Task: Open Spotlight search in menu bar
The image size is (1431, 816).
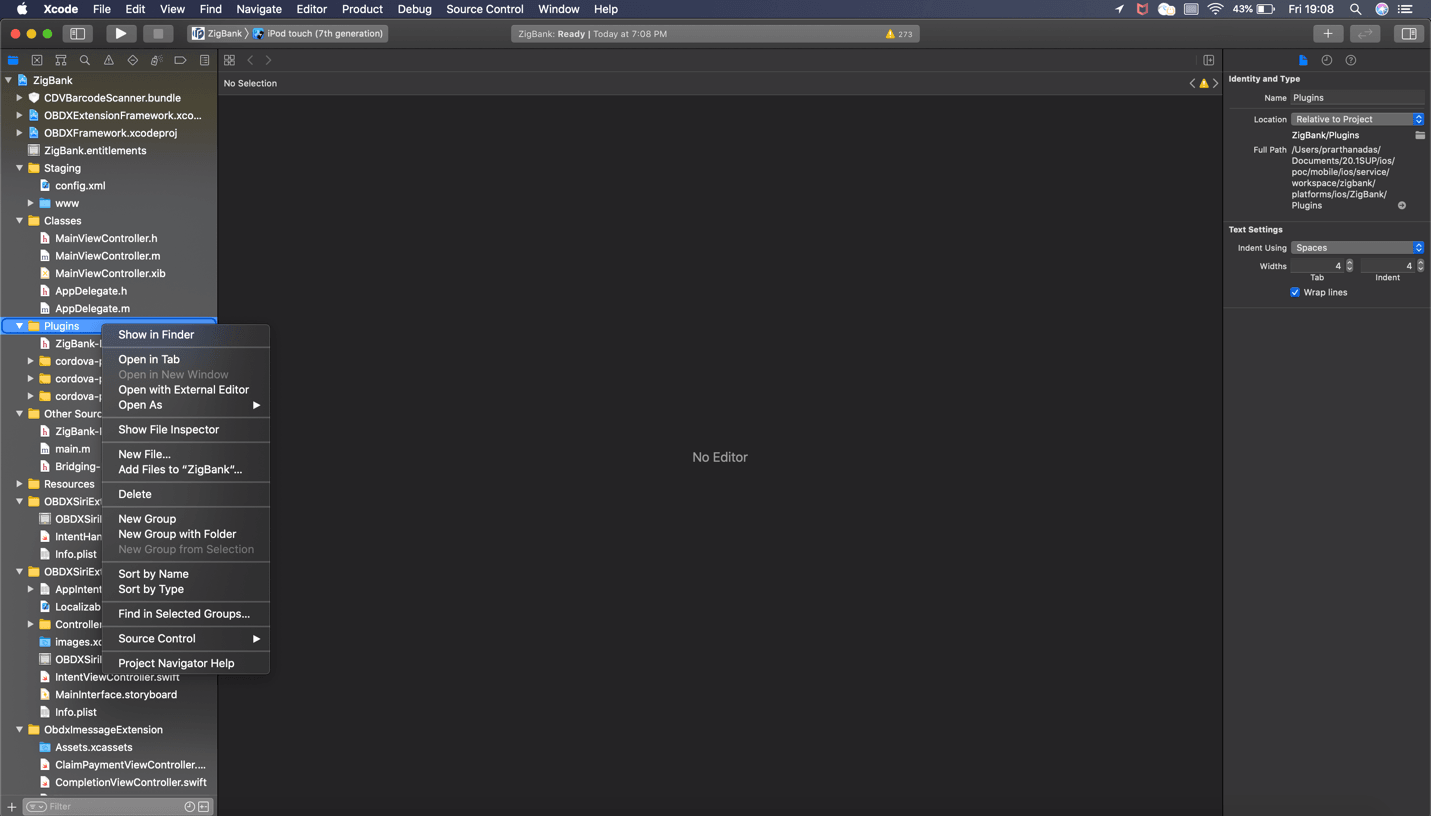Action: tap(1355, 9)
